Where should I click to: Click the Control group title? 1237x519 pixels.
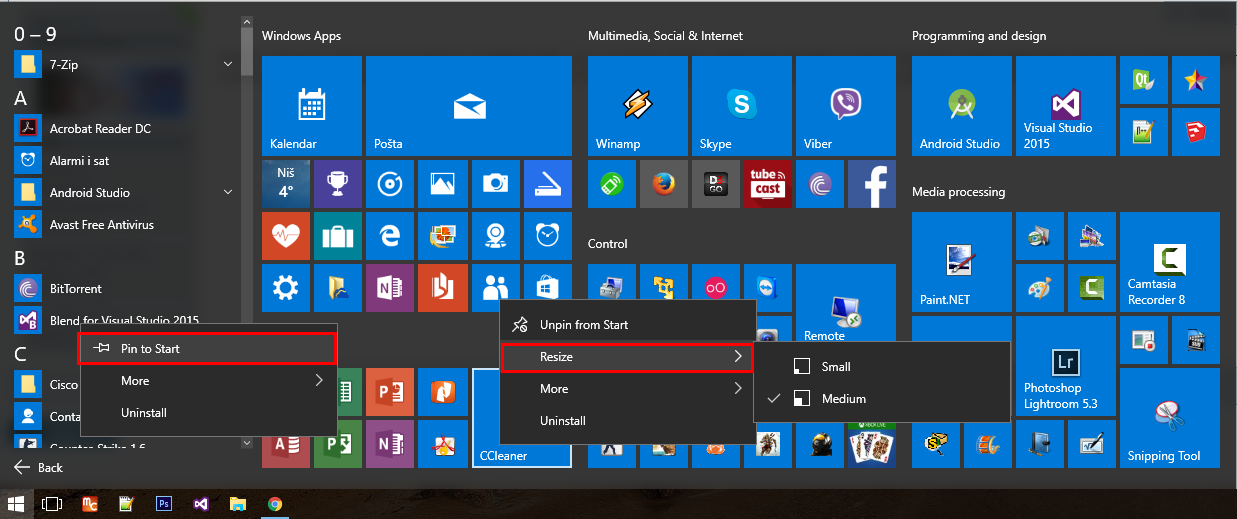pos(608,244)
